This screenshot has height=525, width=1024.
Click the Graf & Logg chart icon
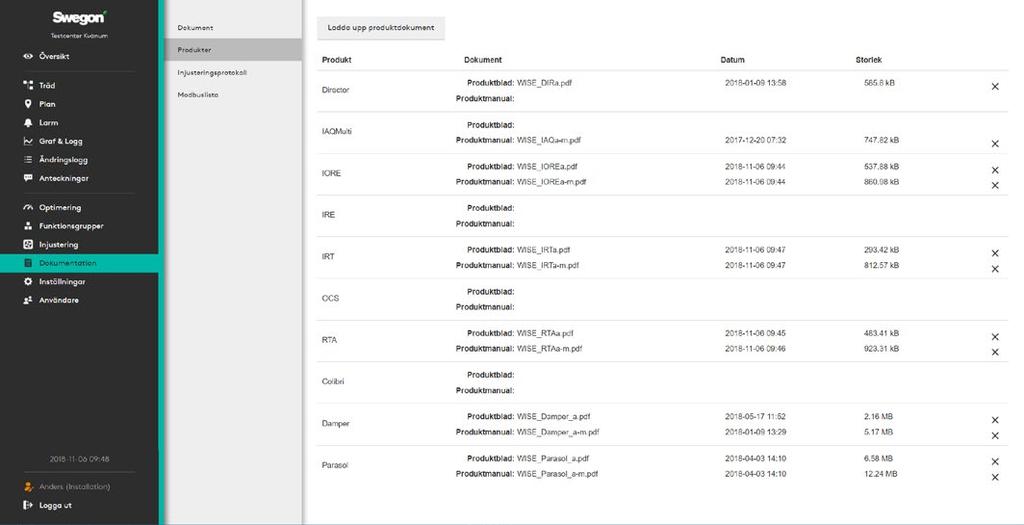[x=28, y=141]
